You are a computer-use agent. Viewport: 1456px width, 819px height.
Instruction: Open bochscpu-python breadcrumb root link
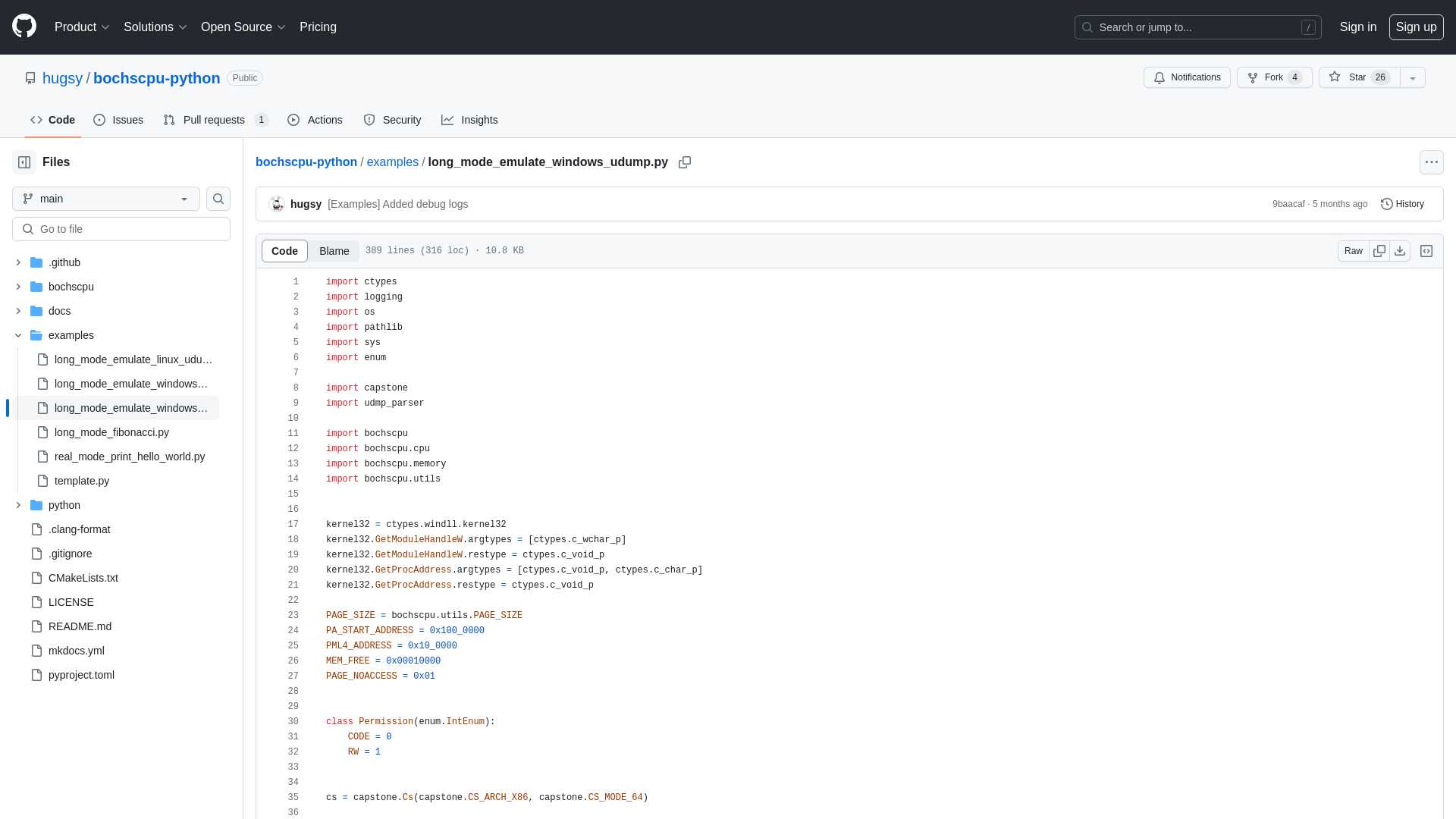tap(306, 162)
